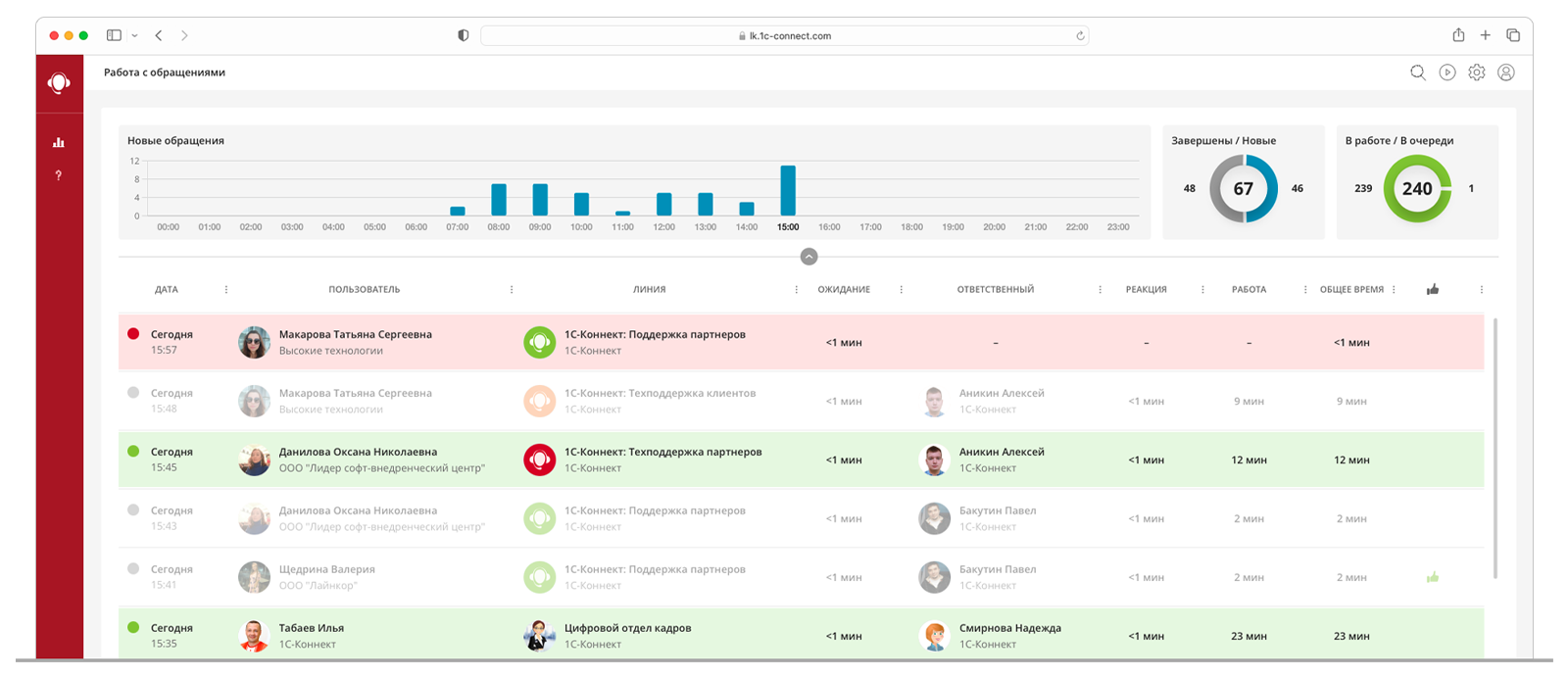Open the Дата column options menu

pos(226,290)
